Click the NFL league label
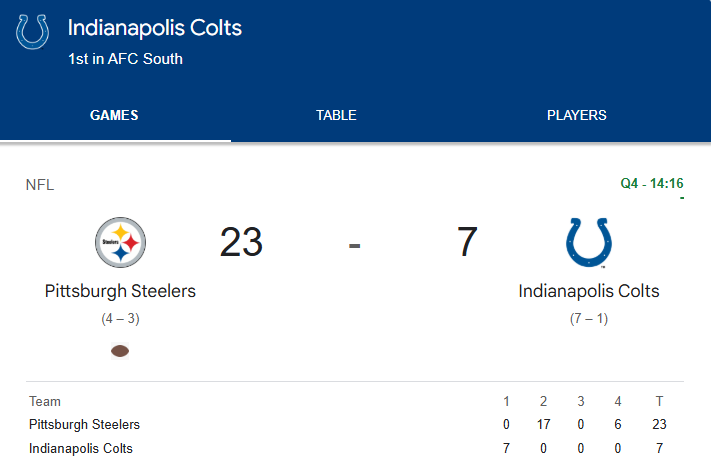 (40, 185)
